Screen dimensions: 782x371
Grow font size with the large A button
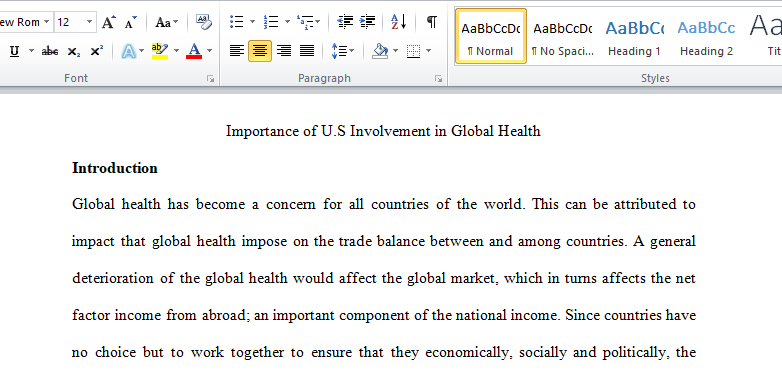point(109,22)
